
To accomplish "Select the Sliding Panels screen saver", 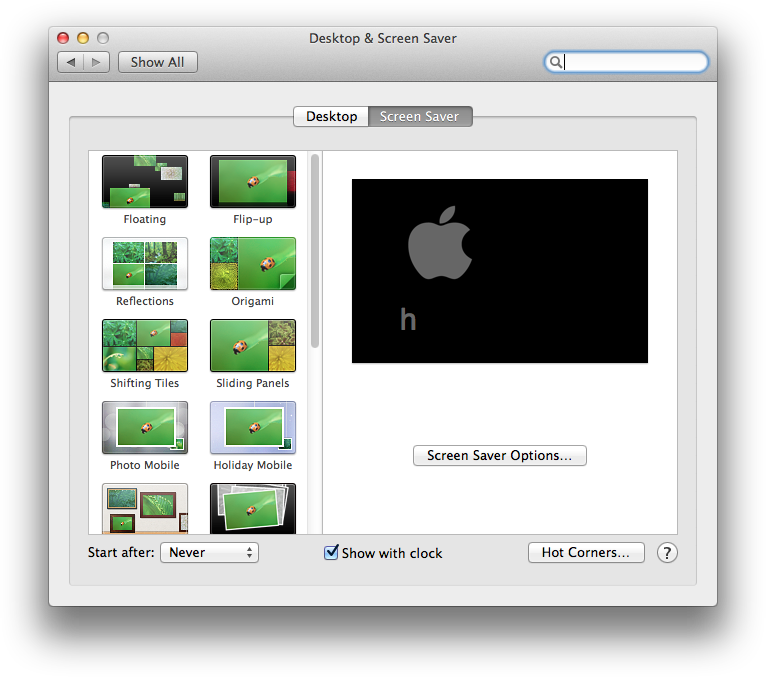I will click(x=252, y=346).
